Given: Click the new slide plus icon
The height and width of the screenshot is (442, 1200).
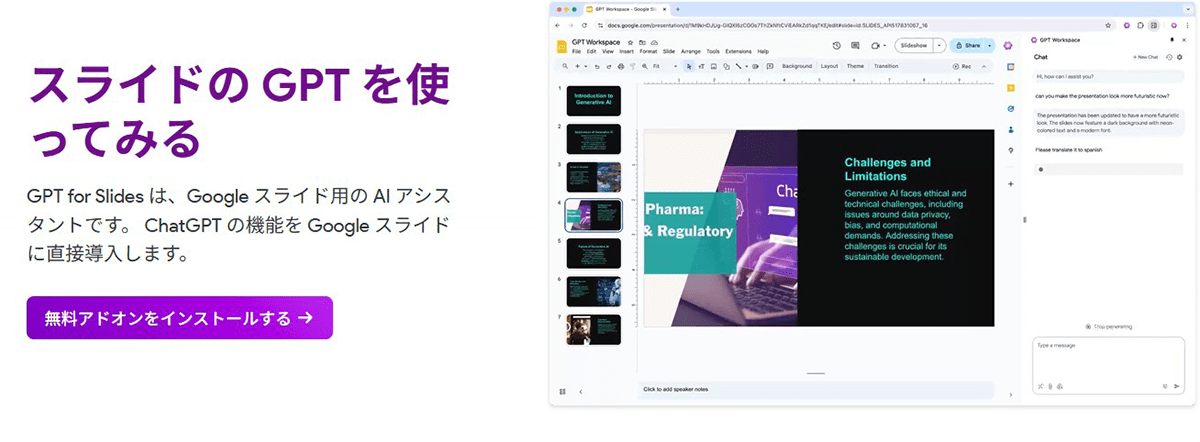Looking at the screenshot, I should (x=577, y=66).
